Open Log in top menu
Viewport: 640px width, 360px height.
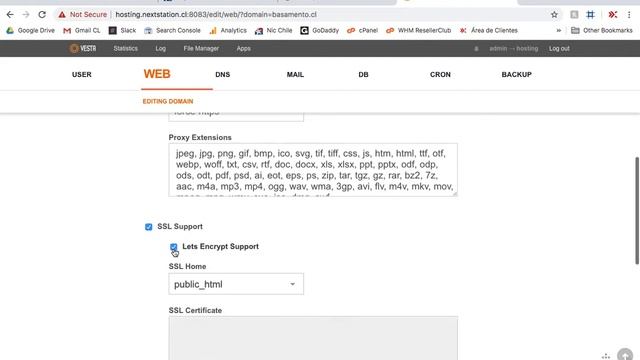click(x=160, y=48)
